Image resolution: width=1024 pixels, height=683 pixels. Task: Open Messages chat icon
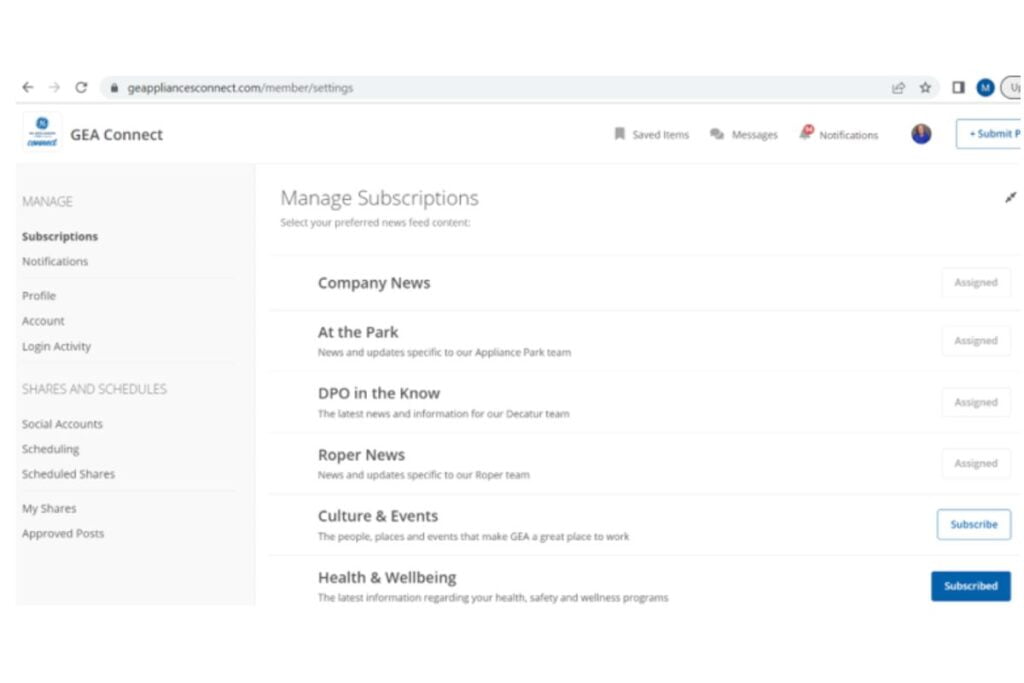(717, 134)
